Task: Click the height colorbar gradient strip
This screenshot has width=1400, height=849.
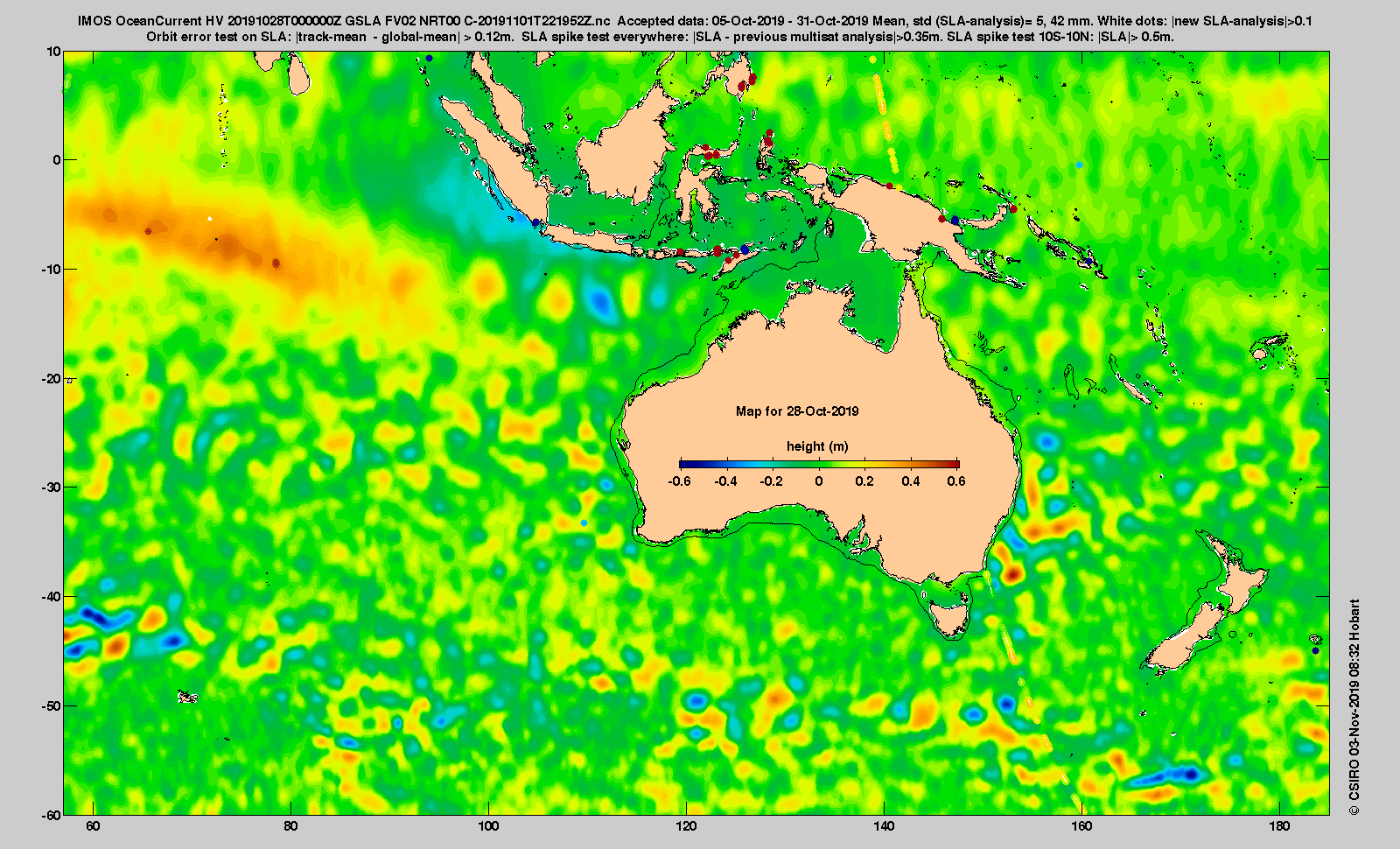Action: pyautogui.click(x=819, y=464)
